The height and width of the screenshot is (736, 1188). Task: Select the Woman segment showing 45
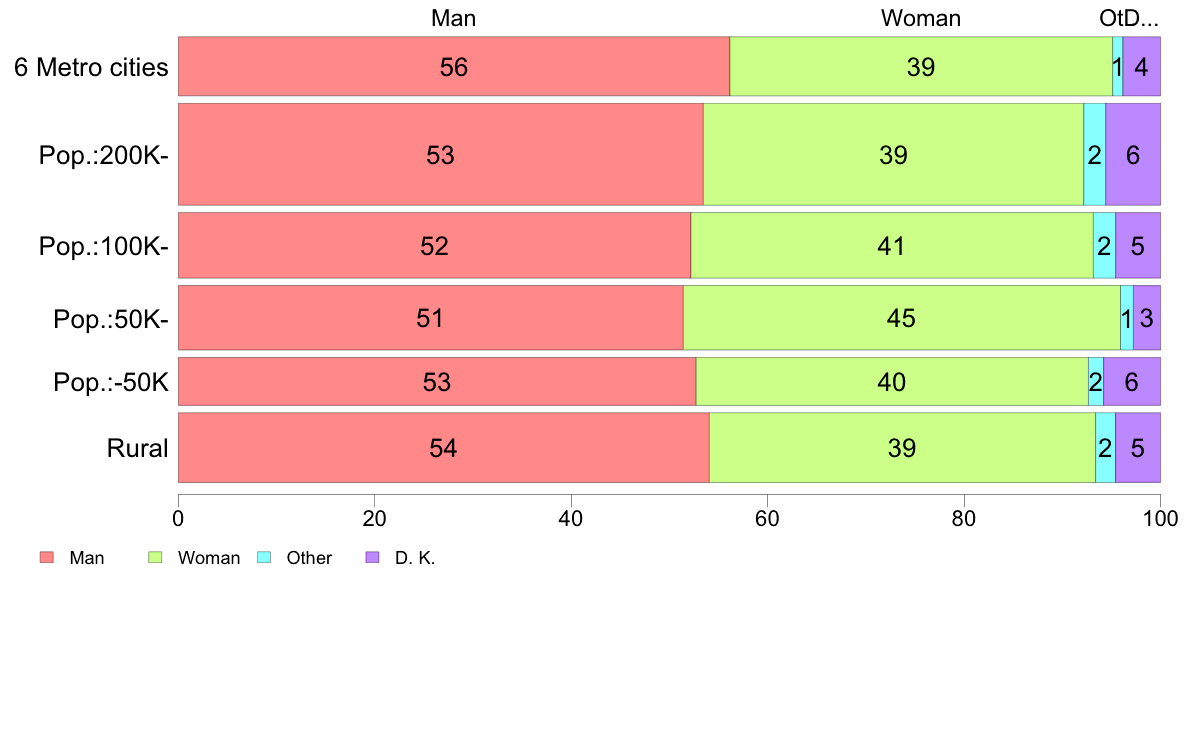(902, 318)
